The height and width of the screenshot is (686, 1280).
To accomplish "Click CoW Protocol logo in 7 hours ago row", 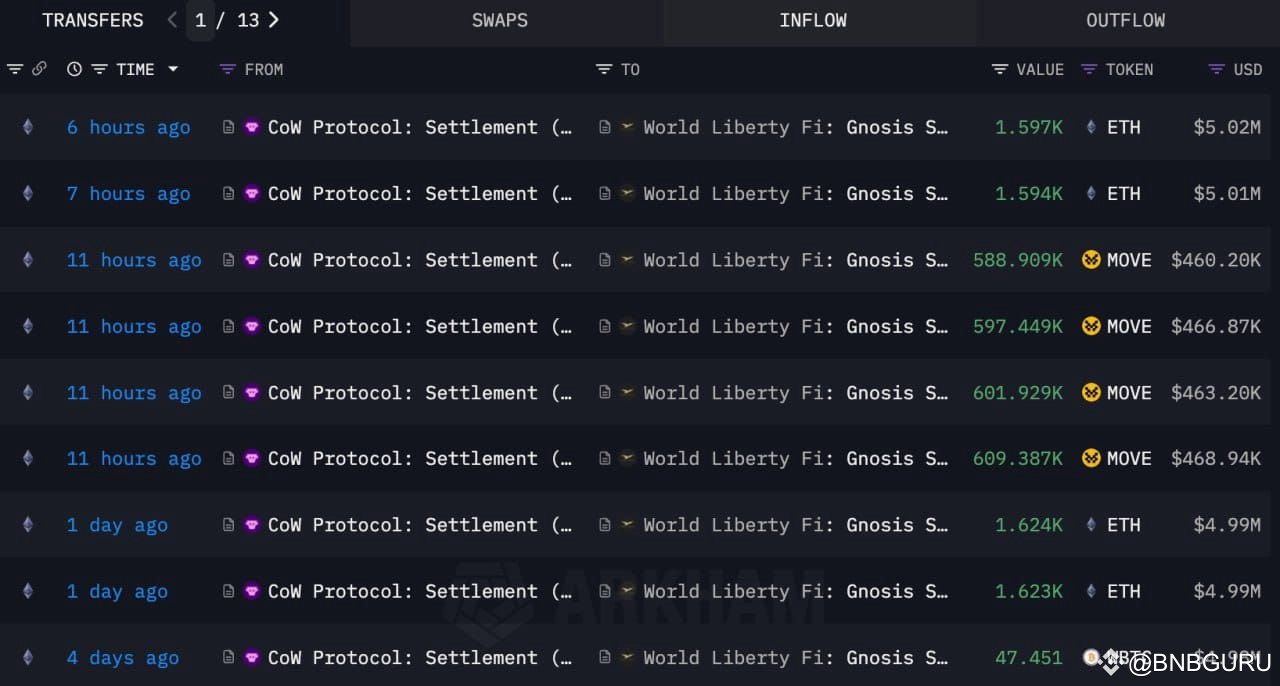I will [251, 193].
